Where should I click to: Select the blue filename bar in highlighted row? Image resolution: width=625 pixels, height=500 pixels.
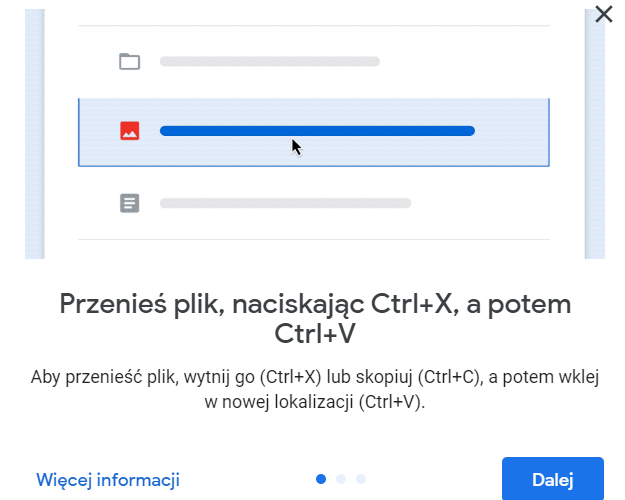click(x=317, y=131)
